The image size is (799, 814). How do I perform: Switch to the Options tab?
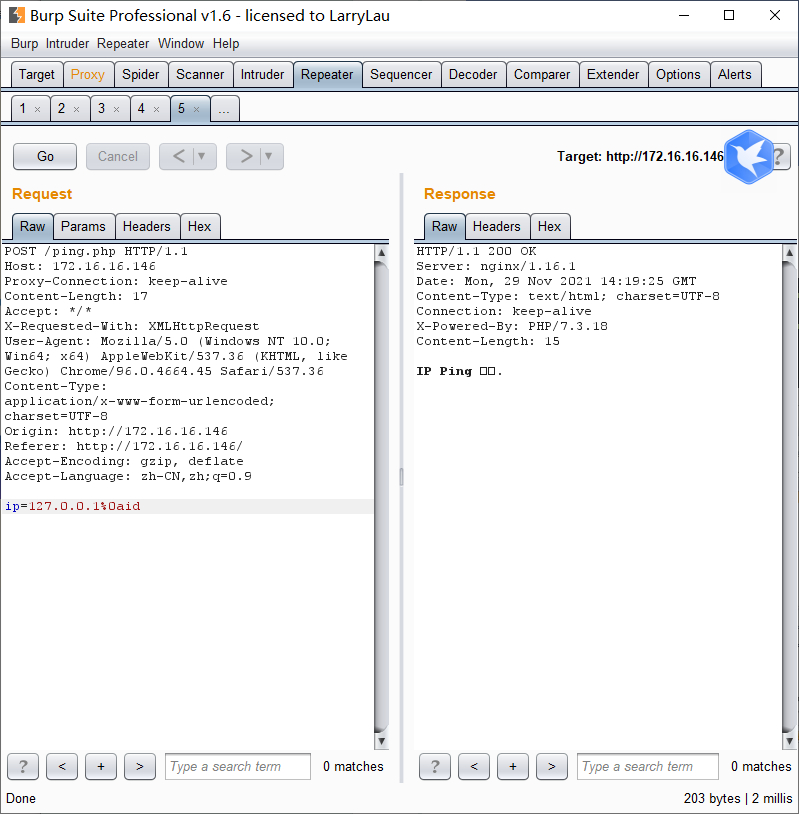coord(678,75)
